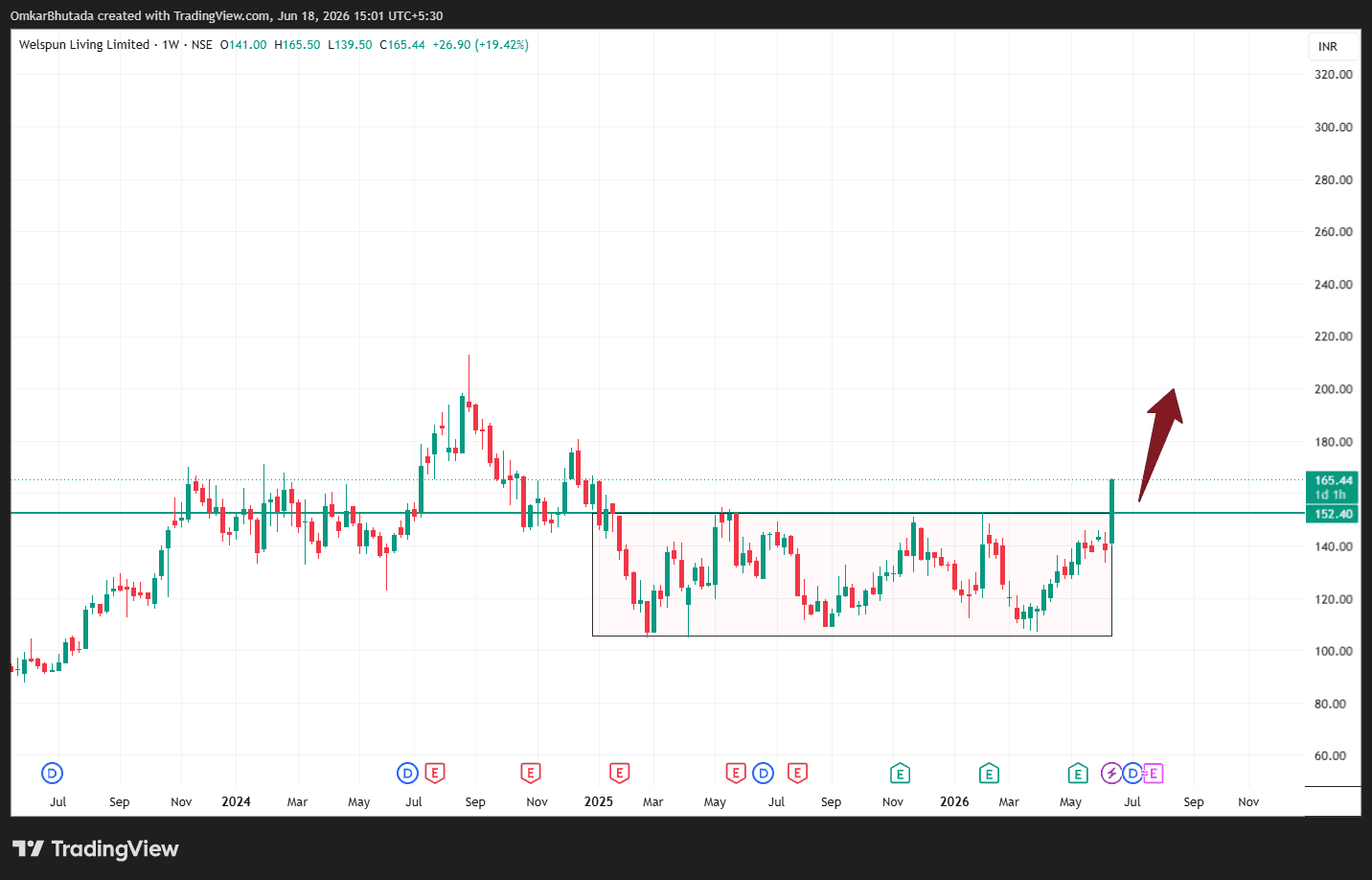Select the green earnings marker above May 2026
This screenshot has height=880, width=1372.
1078,773
